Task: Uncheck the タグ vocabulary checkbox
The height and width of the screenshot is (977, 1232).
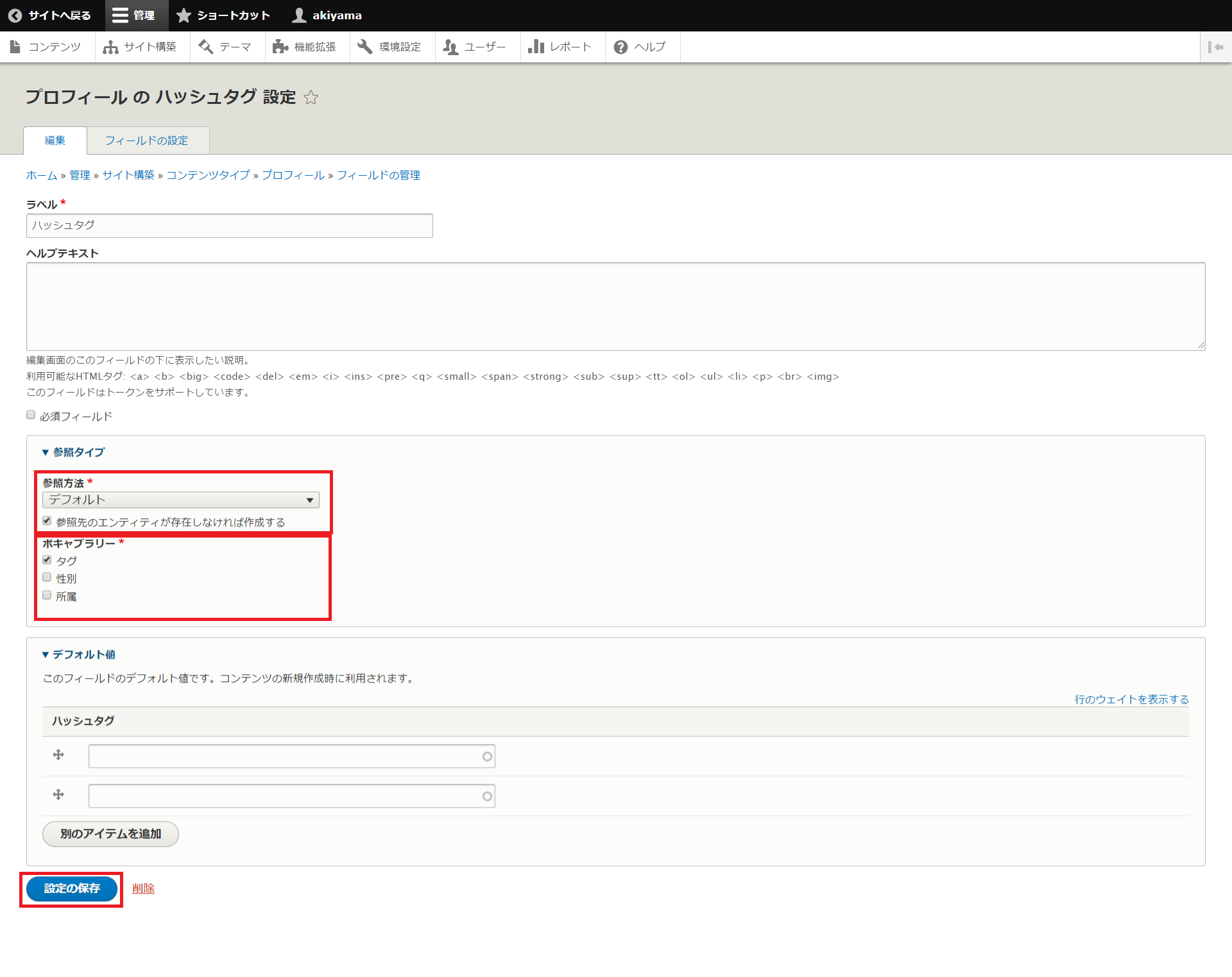Action: pyautogui.click(x=47, y=560)
